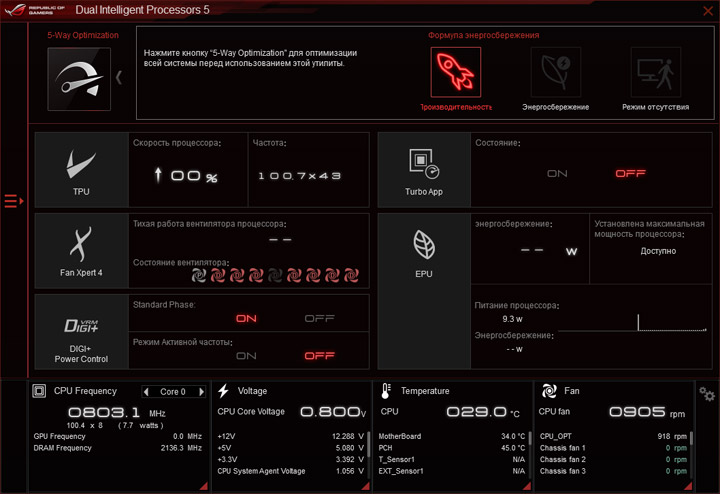Switch to previous core with left arrow

pos(146,392)
